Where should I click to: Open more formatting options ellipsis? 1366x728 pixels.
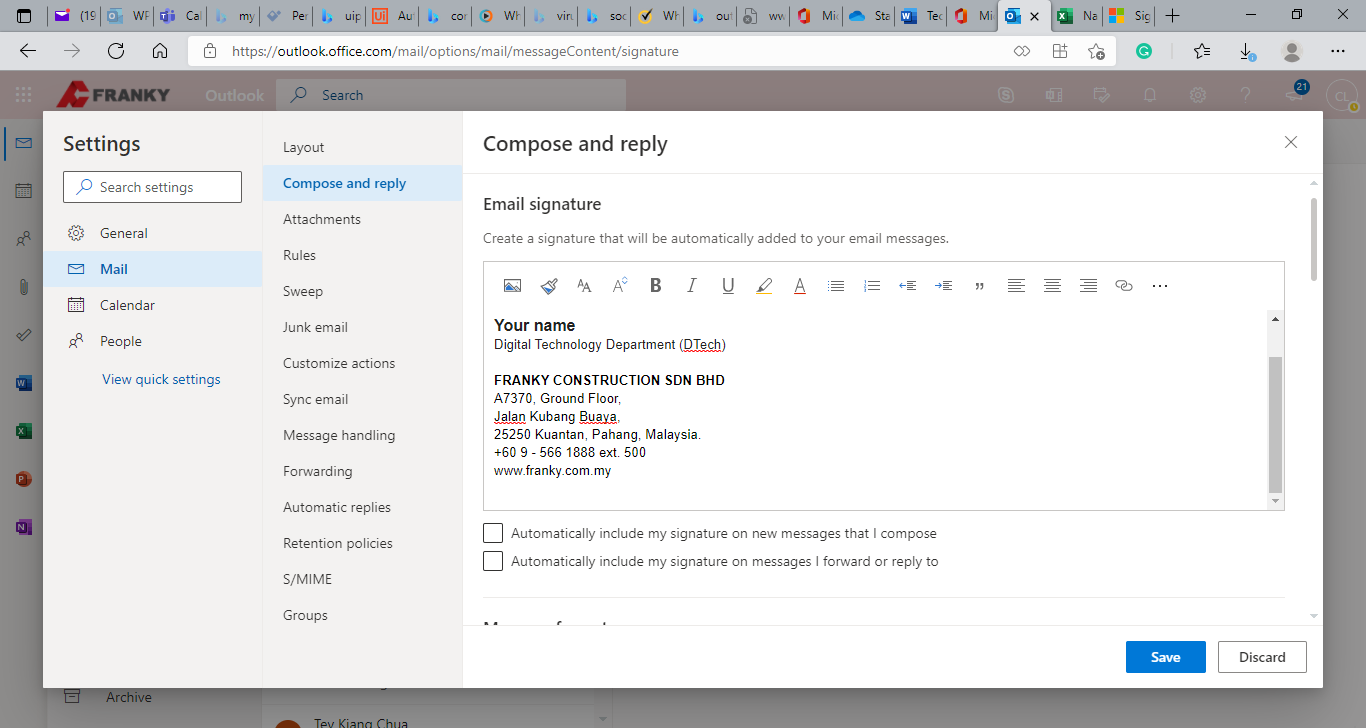[1160, 286]
